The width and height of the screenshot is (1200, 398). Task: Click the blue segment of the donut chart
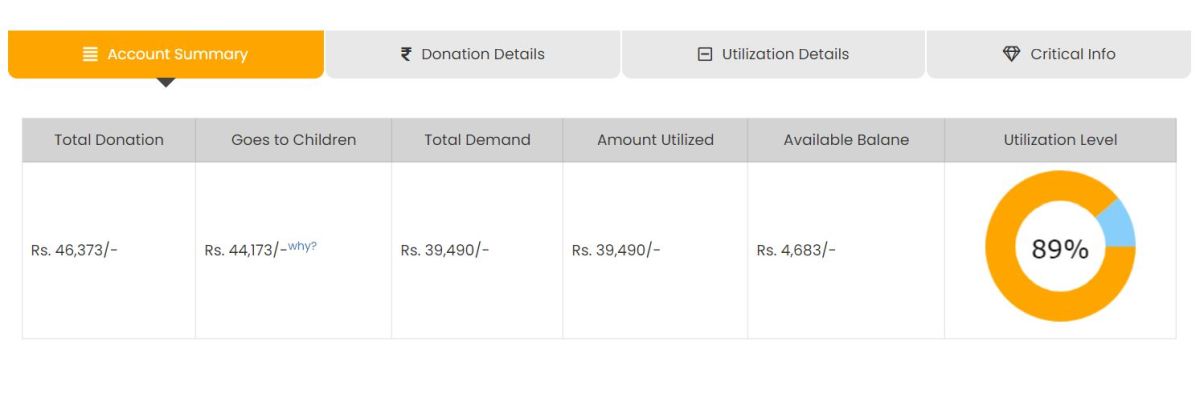click(1118, 222)
